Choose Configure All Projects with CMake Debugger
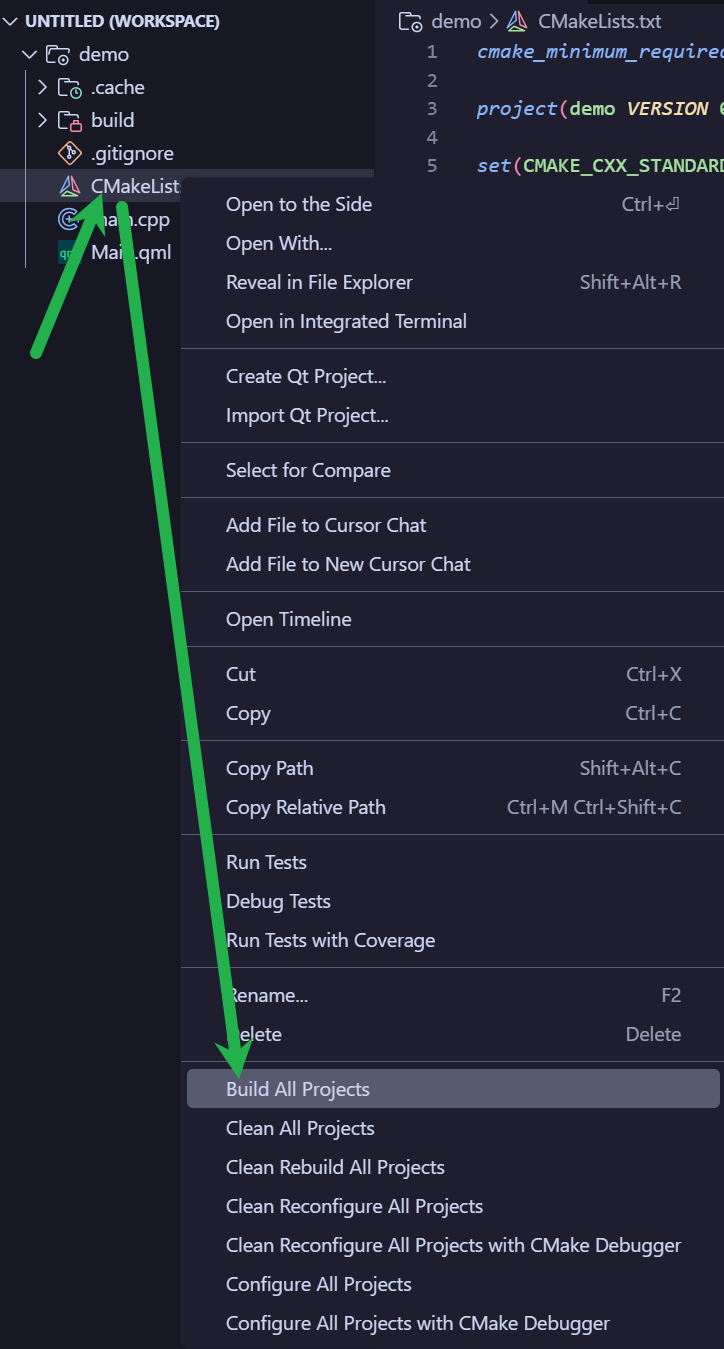 (x=417, y=1322)
